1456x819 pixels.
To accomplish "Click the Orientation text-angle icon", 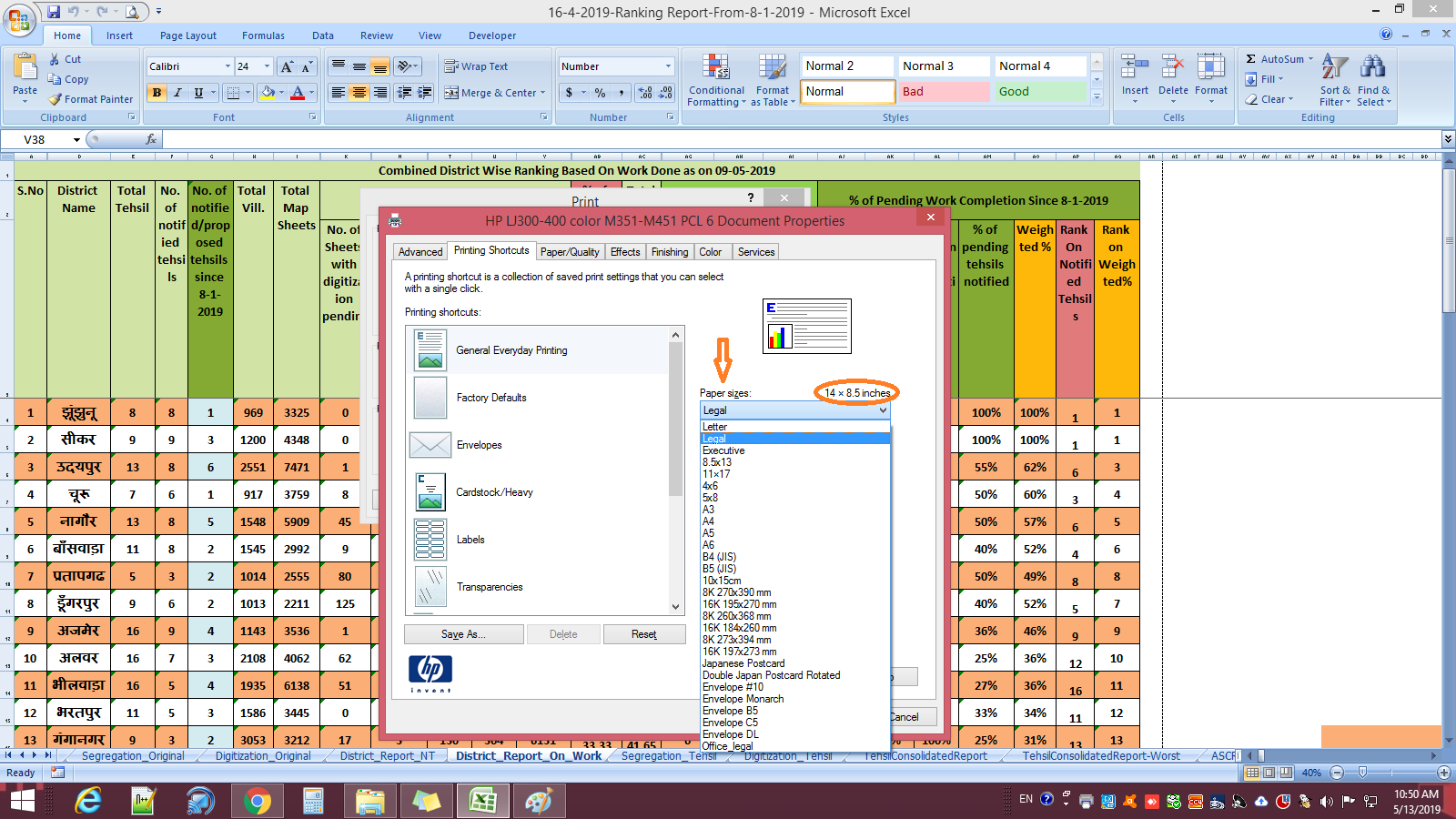I will pyautogui.click(x=404, y=66).
